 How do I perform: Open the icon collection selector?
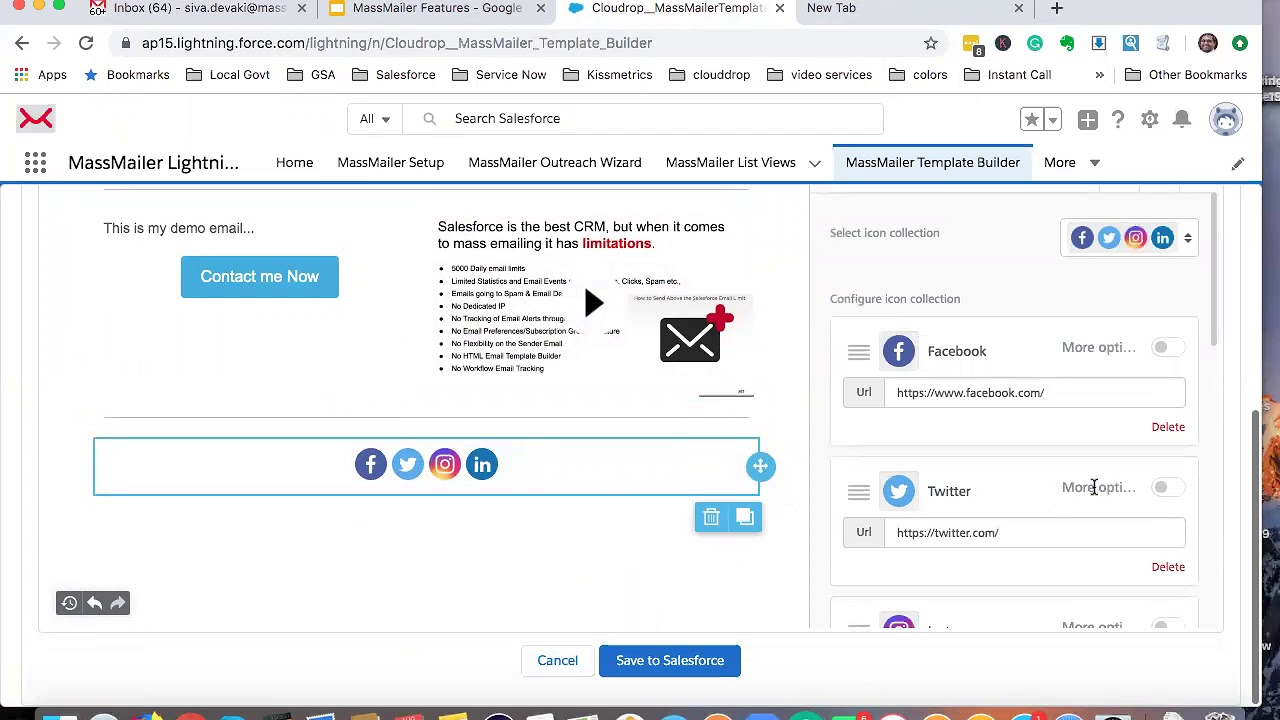click(1130, 238)
